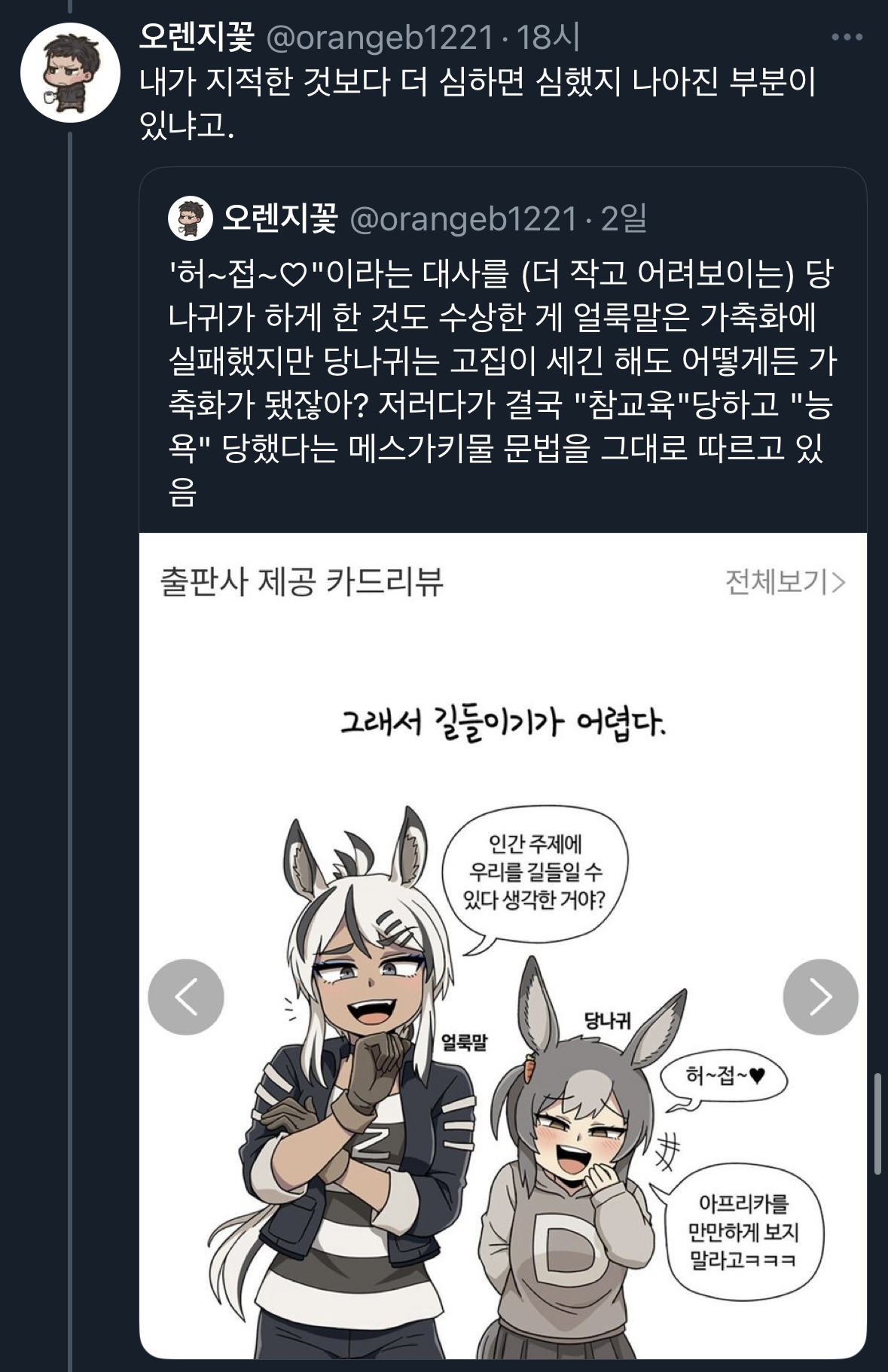This screenshot has height=1372, width=888.
Task: Open the quoted tweet's small avatar
Action: click(190, 219)
